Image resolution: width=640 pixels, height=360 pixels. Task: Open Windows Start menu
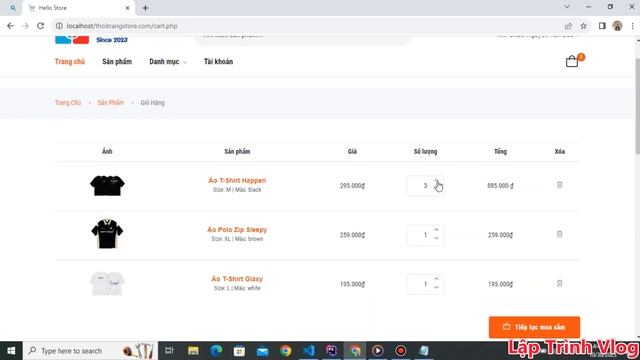coord(11,351)
